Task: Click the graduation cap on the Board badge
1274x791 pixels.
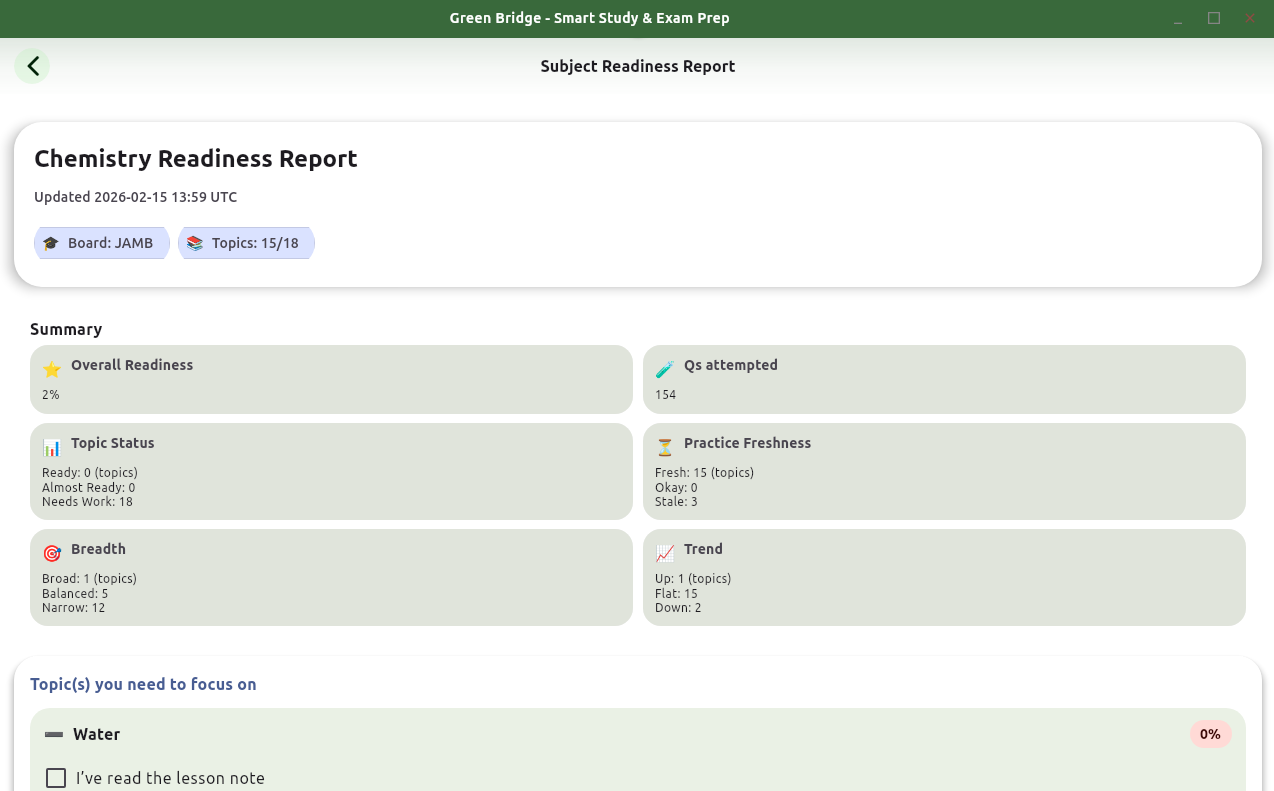Action: pos(51,242)
